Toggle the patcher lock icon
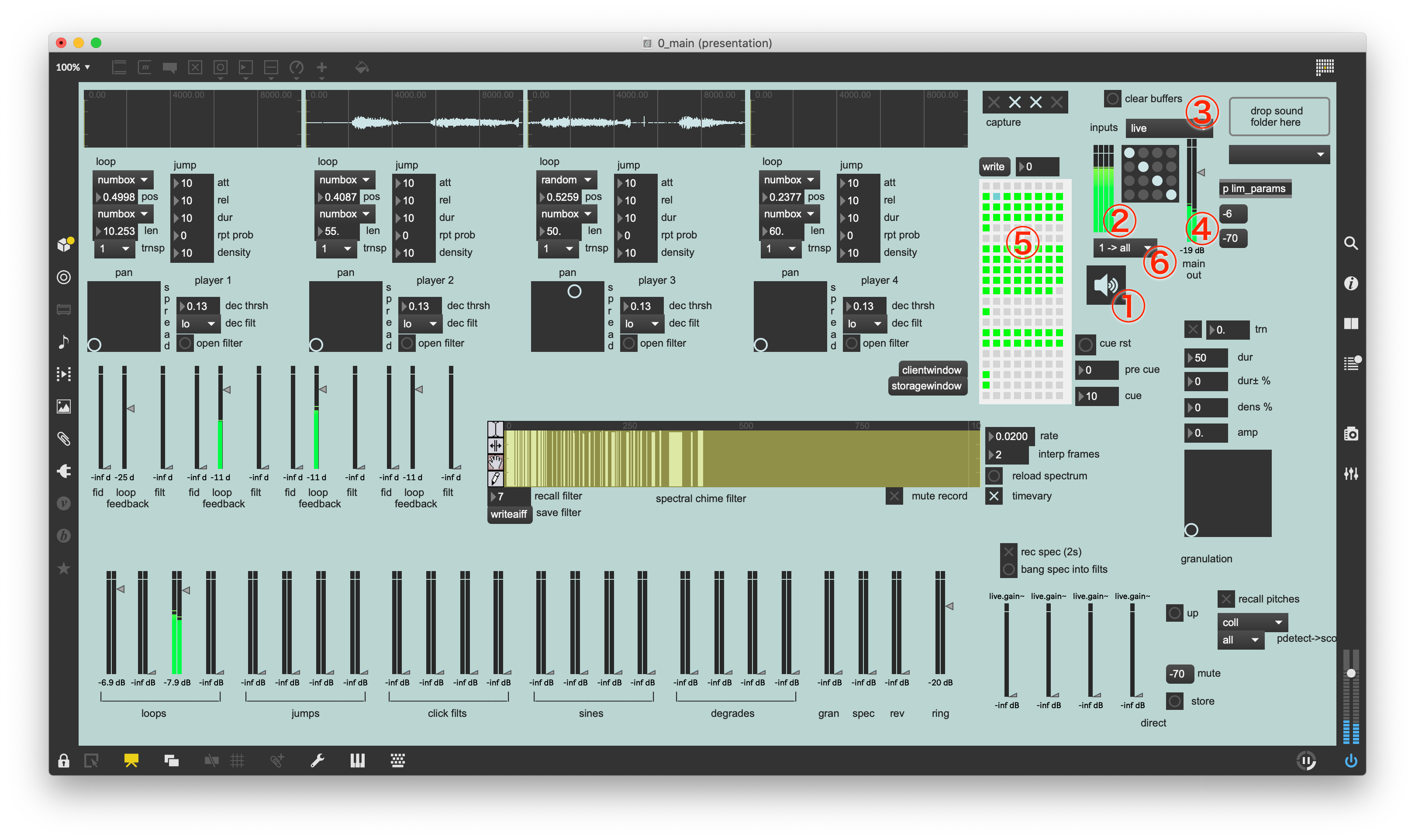1415x840 pixels. click(63, 761)
